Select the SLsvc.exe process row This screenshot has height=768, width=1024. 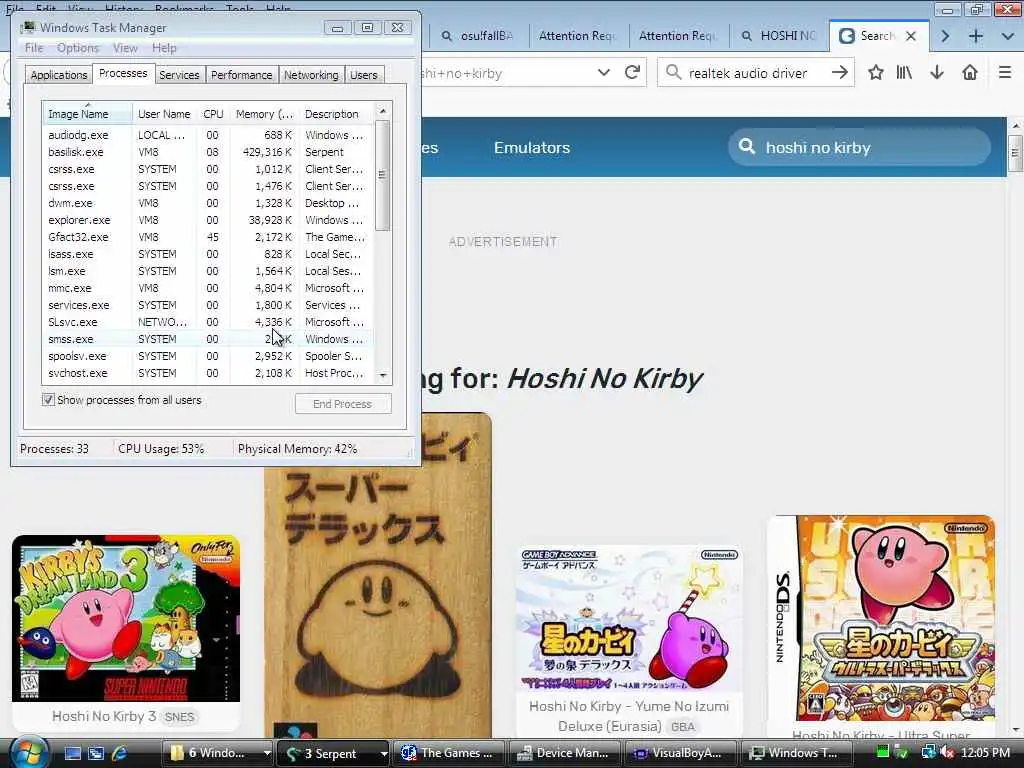click(207, 322)
